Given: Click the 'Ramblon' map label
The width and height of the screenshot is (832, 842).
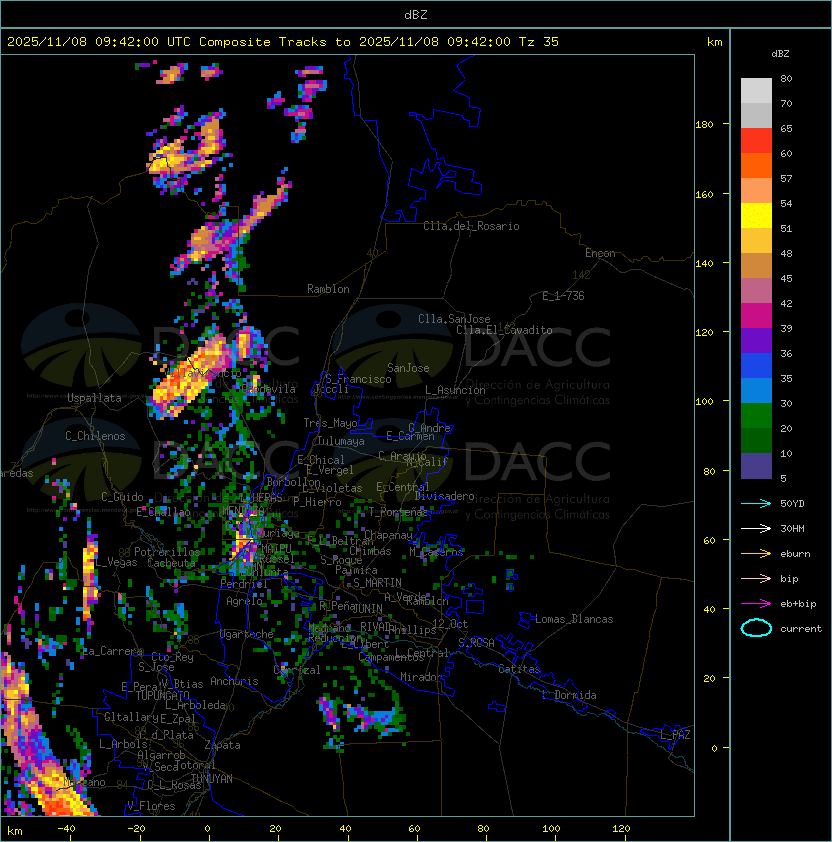Looking at the screenshot, I should 328,289.
